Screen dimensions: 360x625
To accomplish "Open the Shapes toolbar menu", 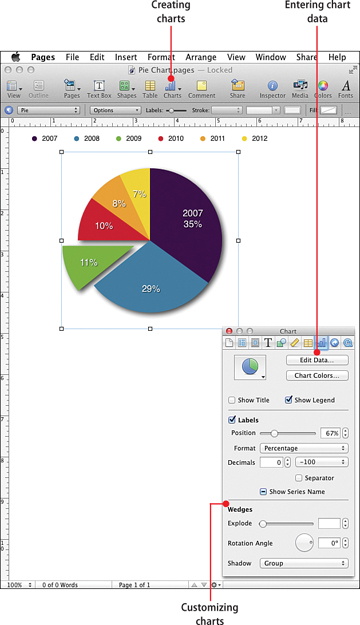I will pyautogui.click(x=126, y=89).
